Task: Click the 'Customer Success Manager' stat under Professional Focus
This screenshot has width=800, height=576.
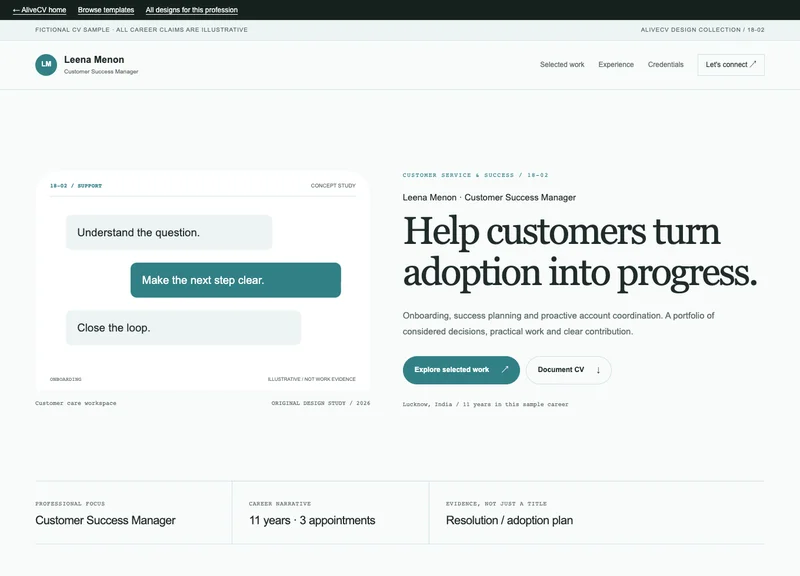Action: click(x=105, y=520)
